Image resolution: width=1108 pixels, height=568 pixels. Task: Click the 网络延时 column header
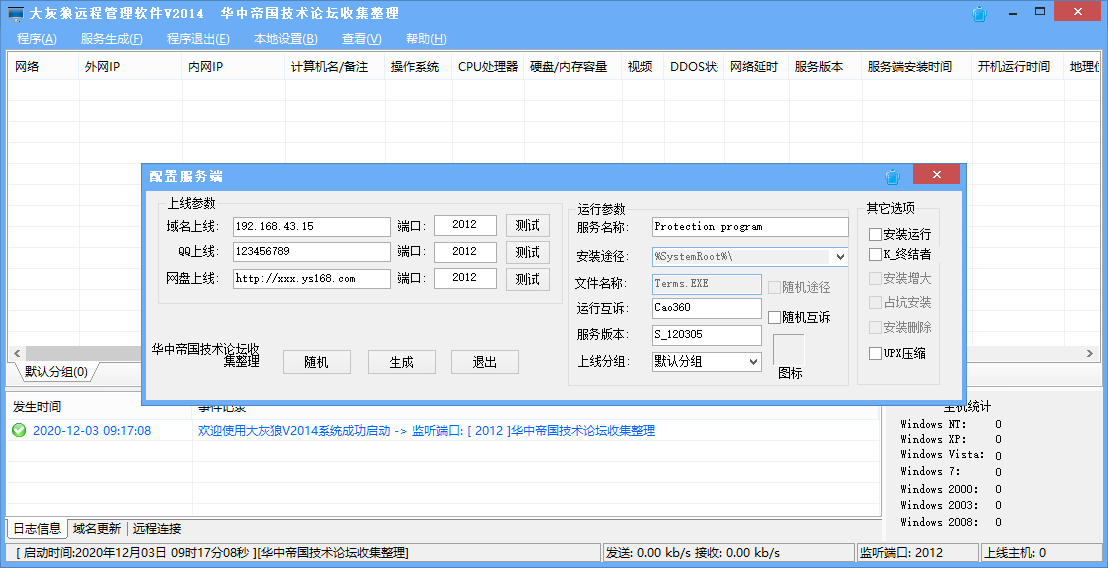757,66
